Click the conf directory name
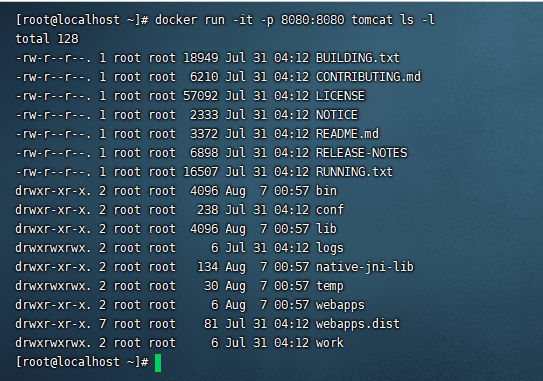Screen dimensions: 543x381 click(x=330, y=210)
